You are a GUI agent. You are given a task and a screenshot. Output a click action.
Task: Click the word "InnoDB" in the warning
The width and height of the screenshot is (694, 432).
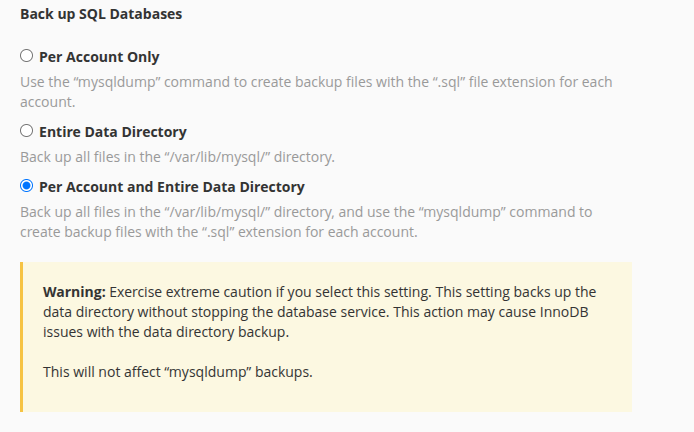[x=564, y=312]
